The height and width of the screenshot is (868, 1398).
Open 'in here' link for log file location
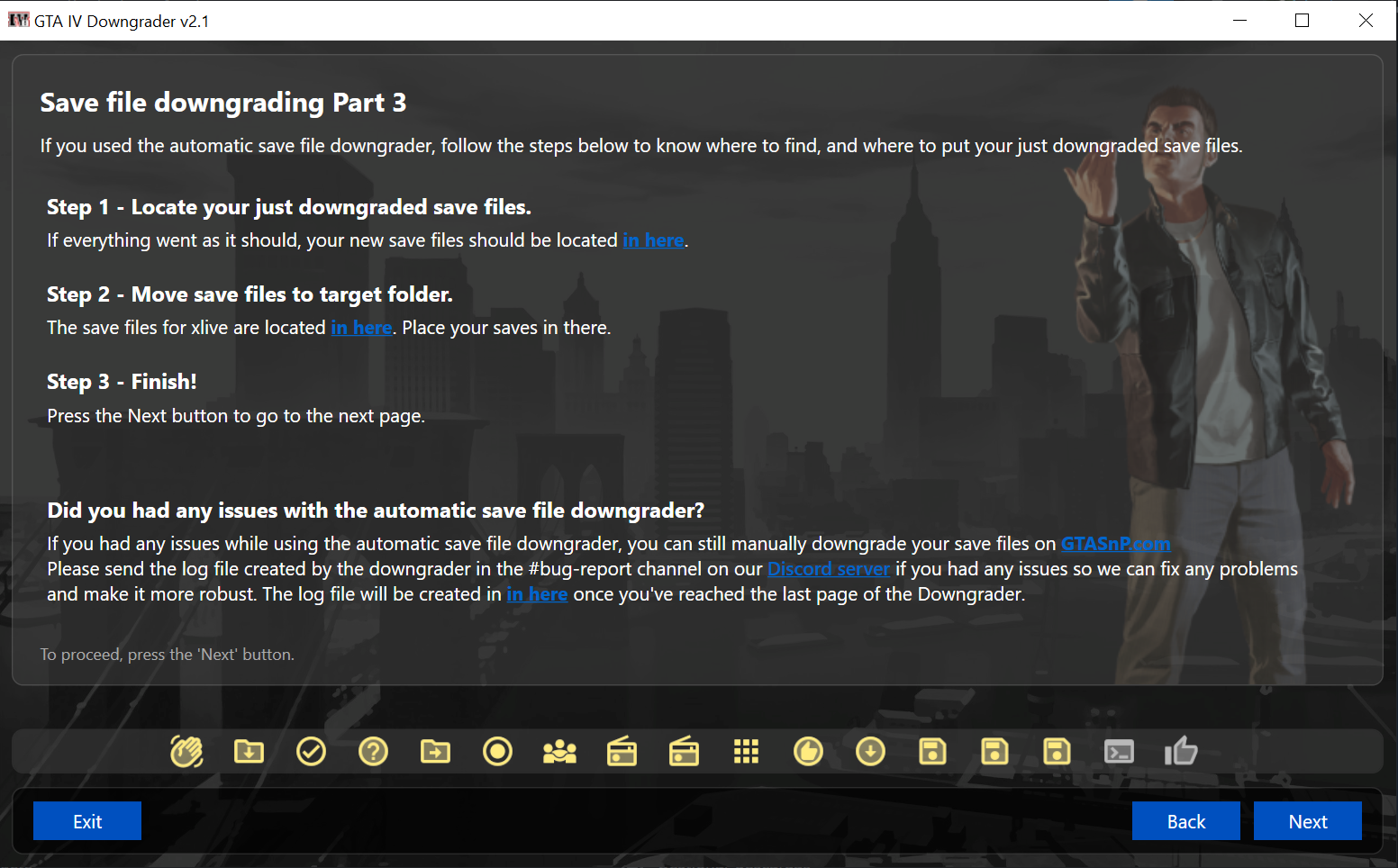537,594
